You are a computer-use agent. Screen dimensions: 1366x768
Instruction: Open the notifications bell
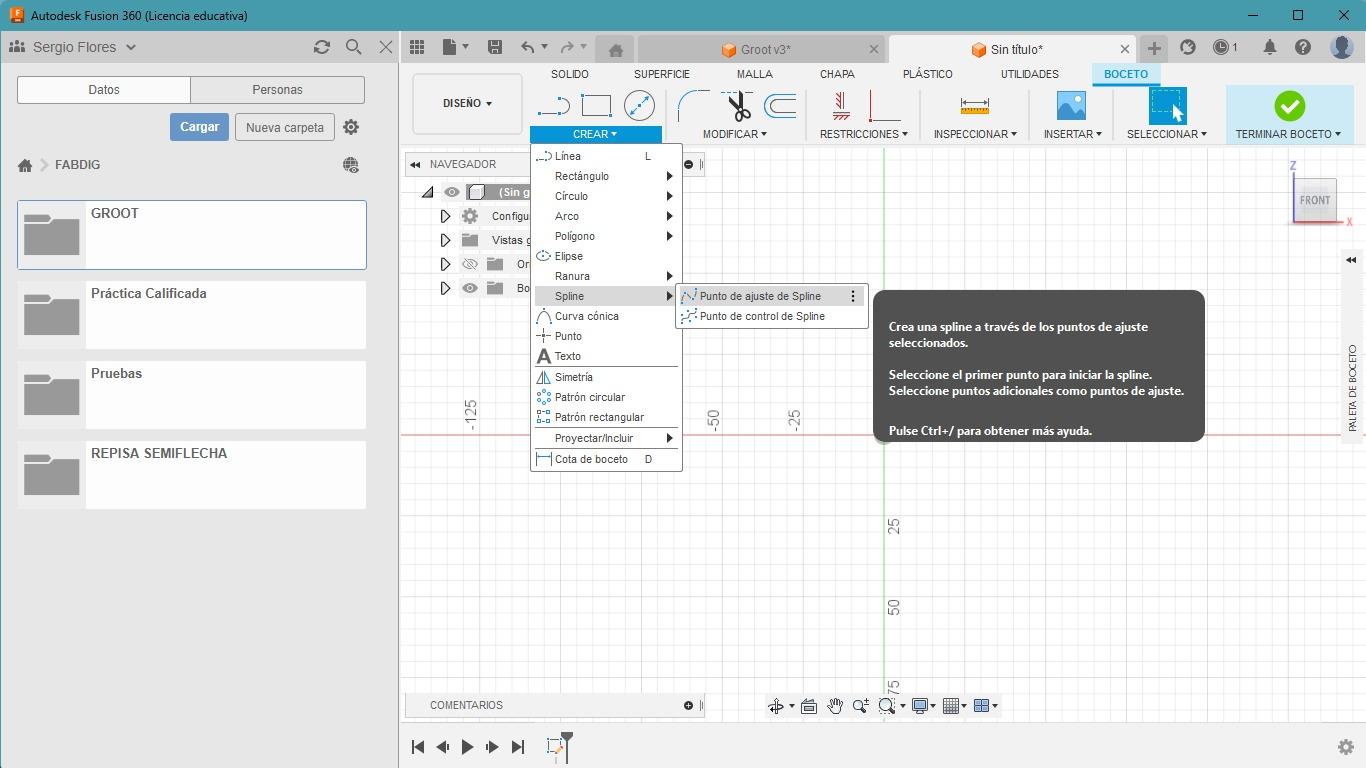click(x=1269, y=47)
